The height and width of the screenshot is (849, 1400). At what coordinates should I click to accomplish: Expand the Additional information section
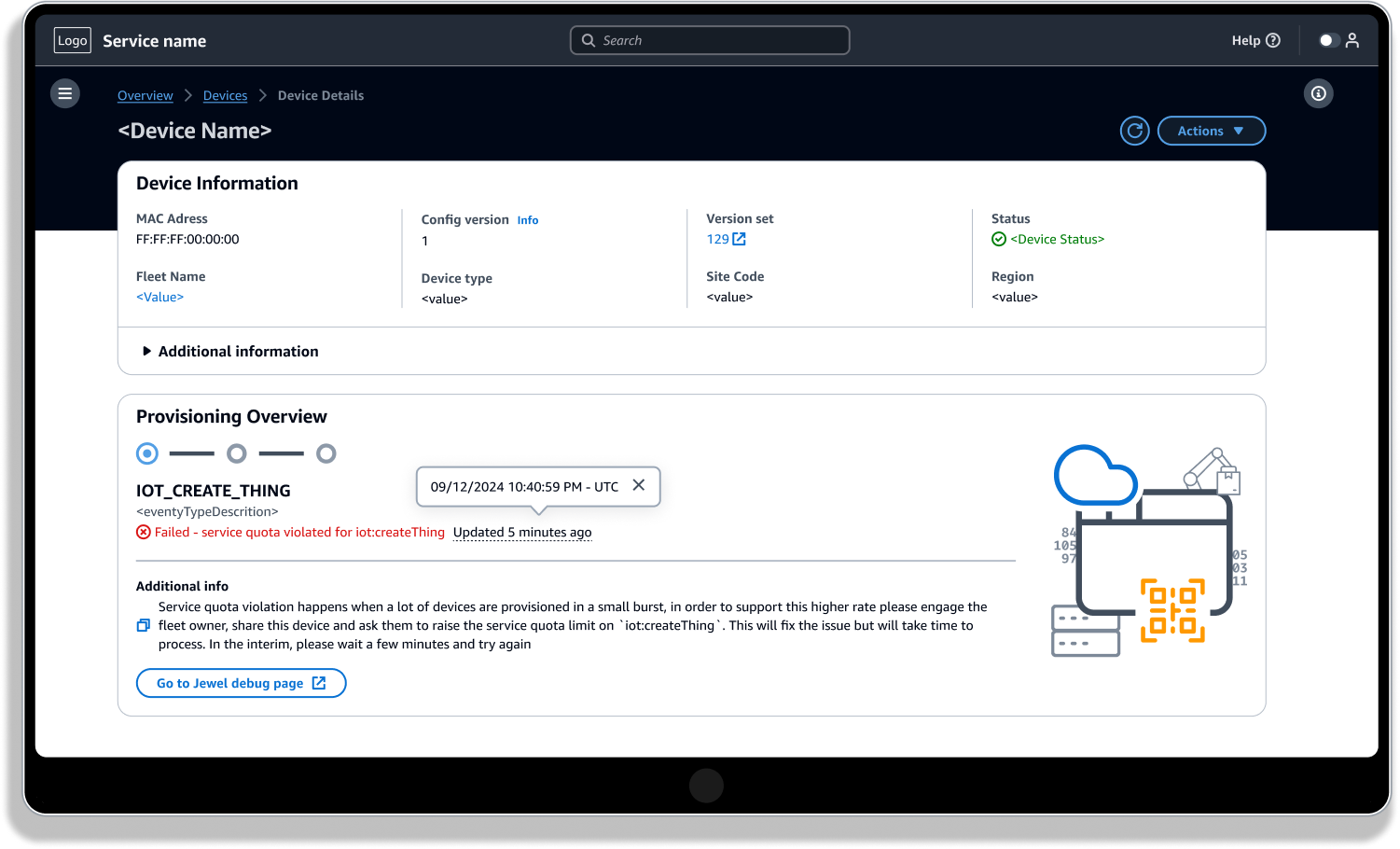[x=229, y=351]
